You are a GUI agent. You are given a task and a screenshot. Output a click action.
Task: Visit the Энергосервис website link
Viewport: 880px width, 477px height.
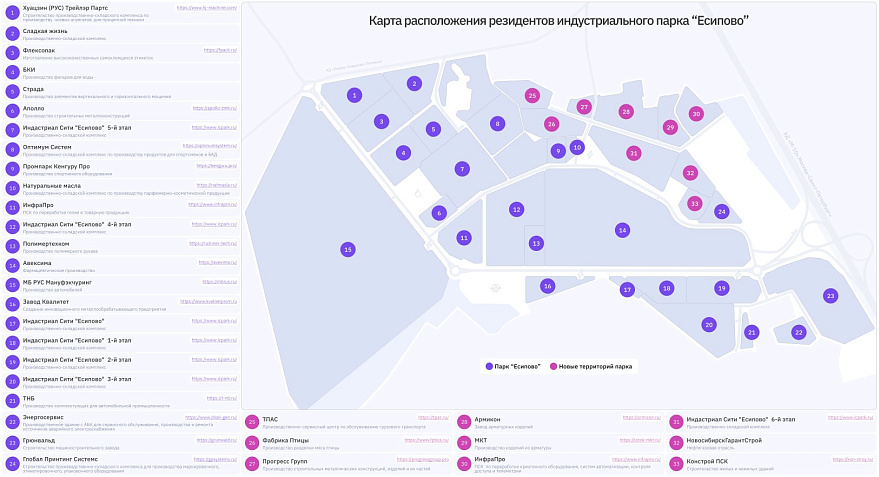[x=211, y=418]
